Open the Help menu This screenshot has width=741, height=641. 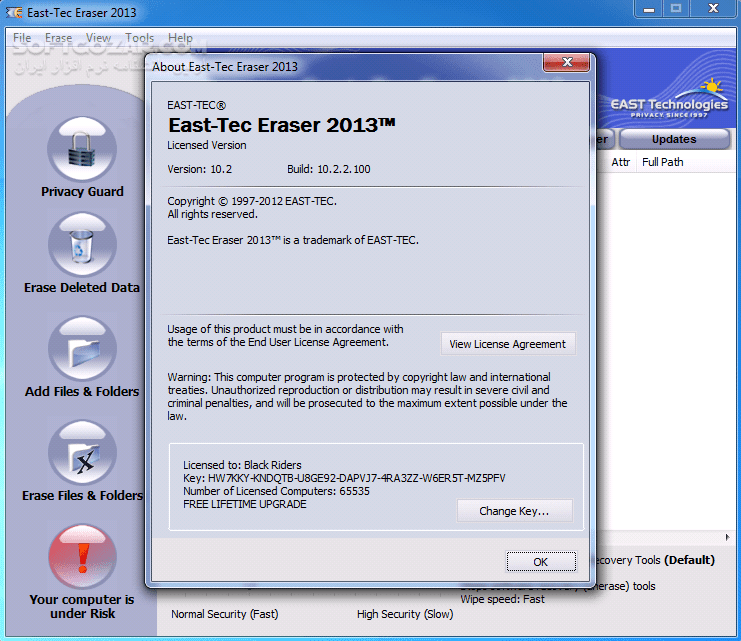pyautogui.click(x=180, y=37)
